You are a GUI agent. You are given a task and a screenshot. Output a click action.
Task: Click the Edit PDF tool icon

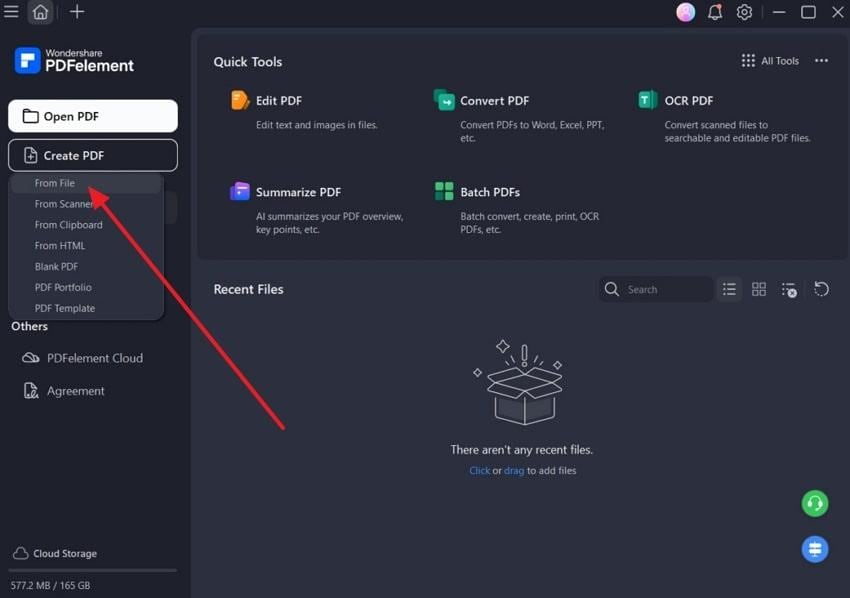(x=240, y=100)
